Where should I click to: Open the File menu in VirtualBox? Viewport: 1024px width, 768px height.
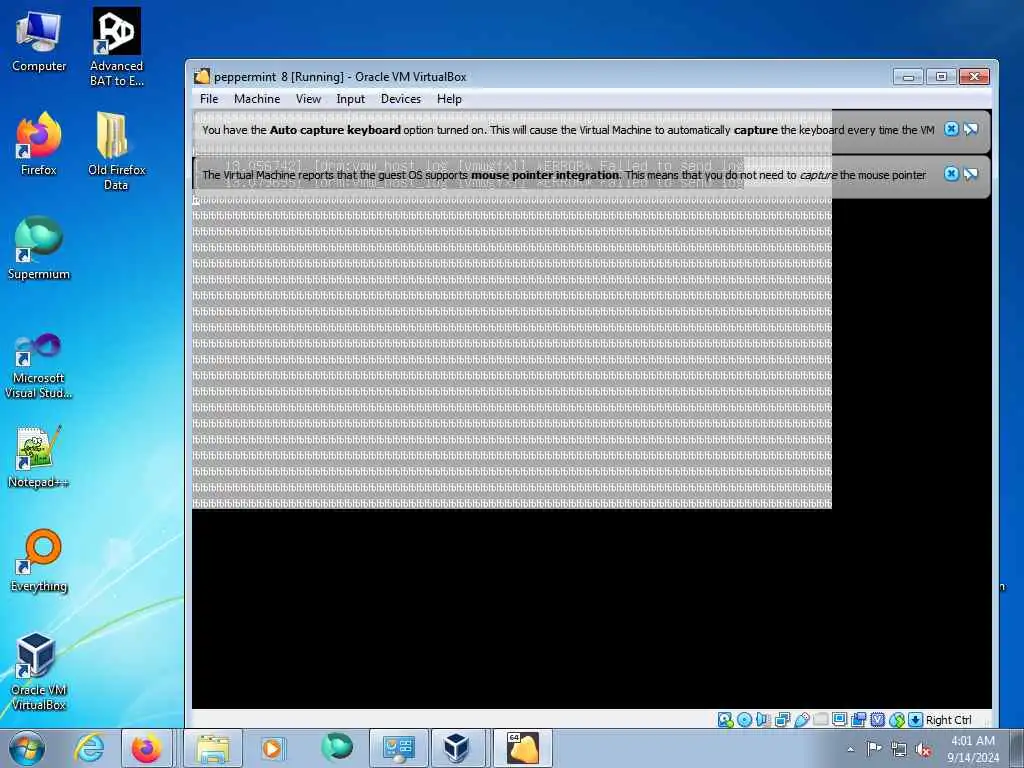[209, 99]
